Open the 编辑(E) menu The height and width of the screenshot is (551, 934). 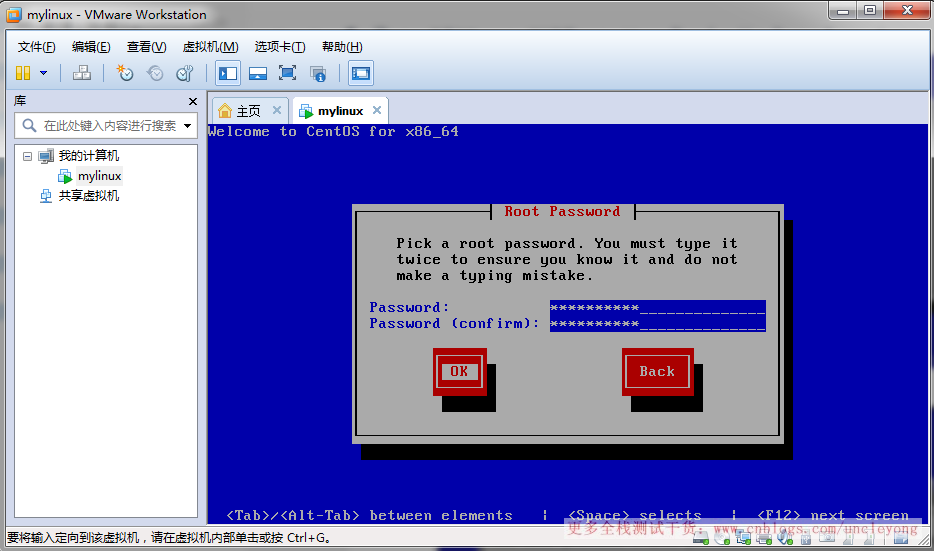pos(91,47)
